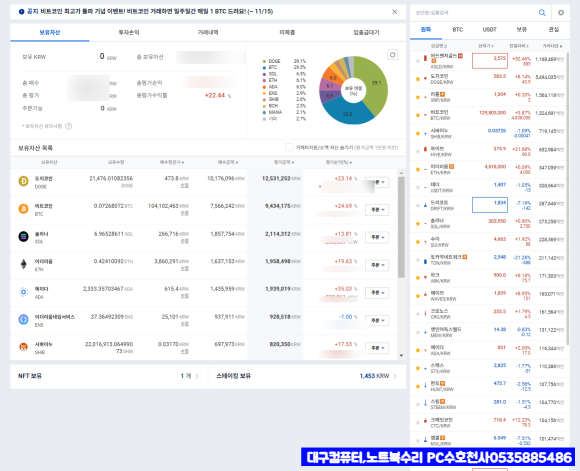Click the DOGE legend color dot
The image size is (580, 471).
click(264, 61)
